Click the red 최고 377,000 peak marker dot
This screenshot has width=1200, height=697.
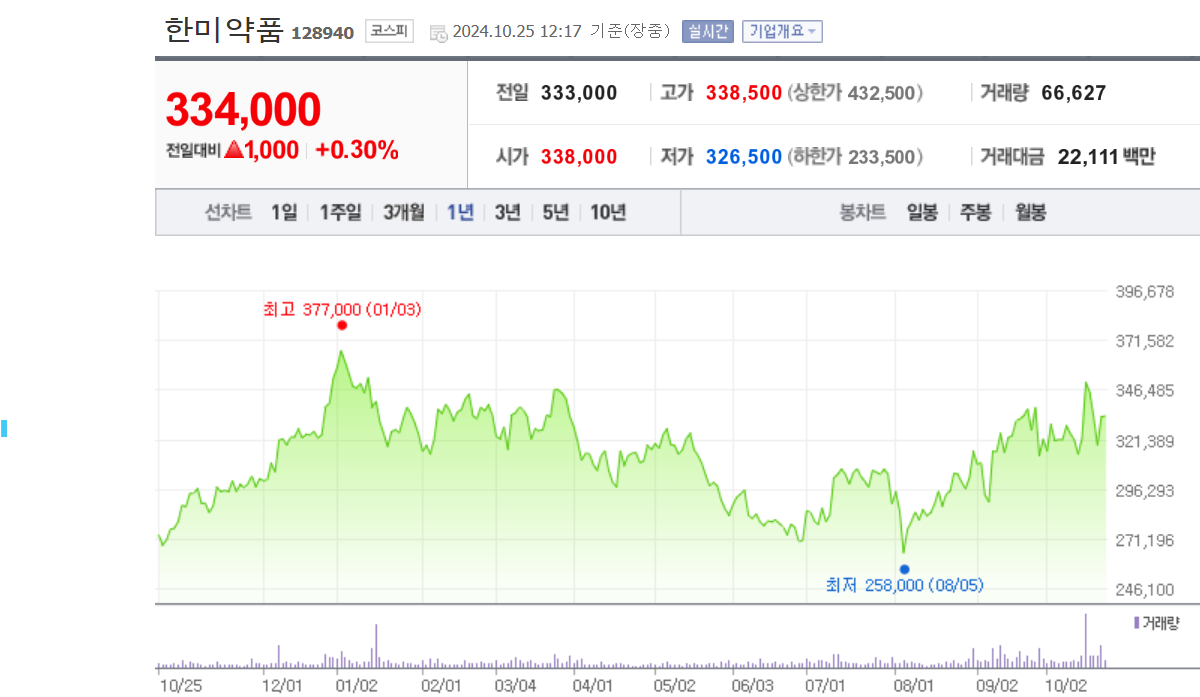(342, 325)
